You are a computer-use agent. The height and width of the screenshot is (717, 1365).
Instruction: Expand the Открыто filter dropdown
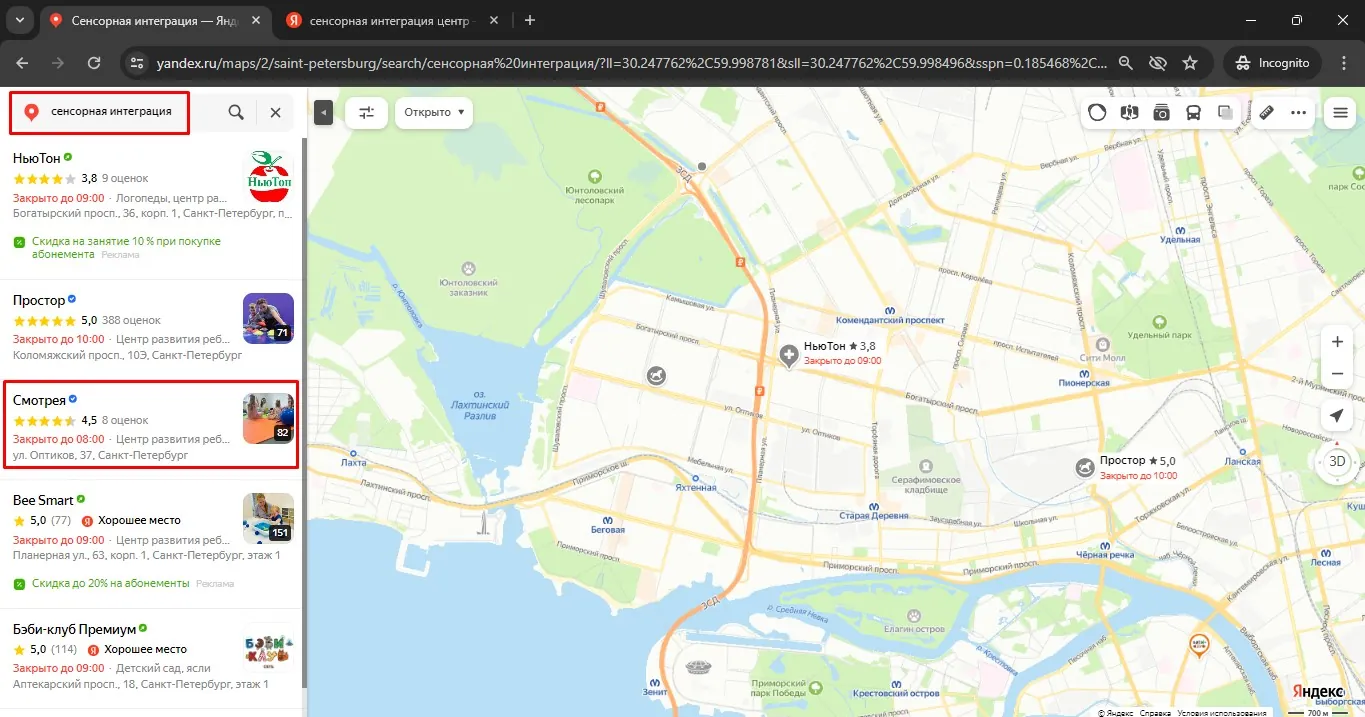pos(434,113)
